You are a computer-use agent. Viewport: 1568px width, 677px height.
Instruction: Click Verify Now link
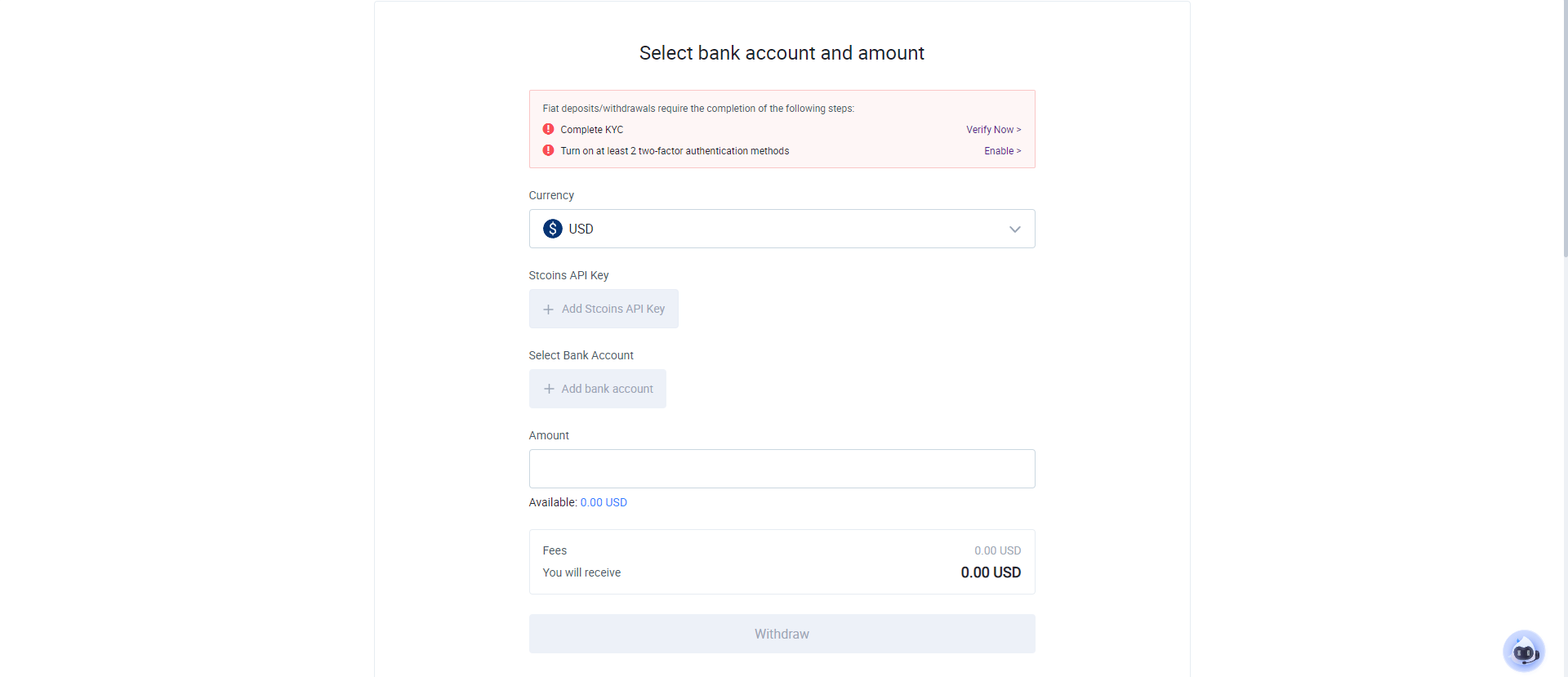click(993, 130)
